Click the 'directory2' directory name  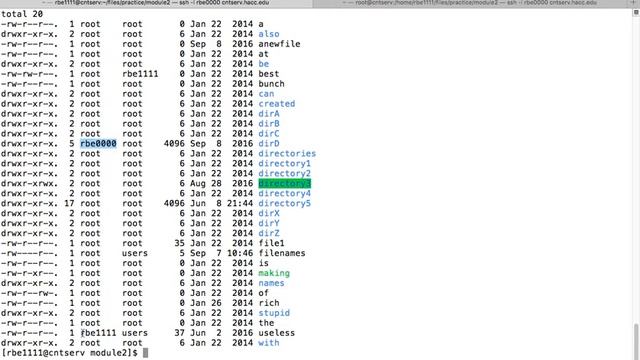pyautogui.click(x=284, y=173)
